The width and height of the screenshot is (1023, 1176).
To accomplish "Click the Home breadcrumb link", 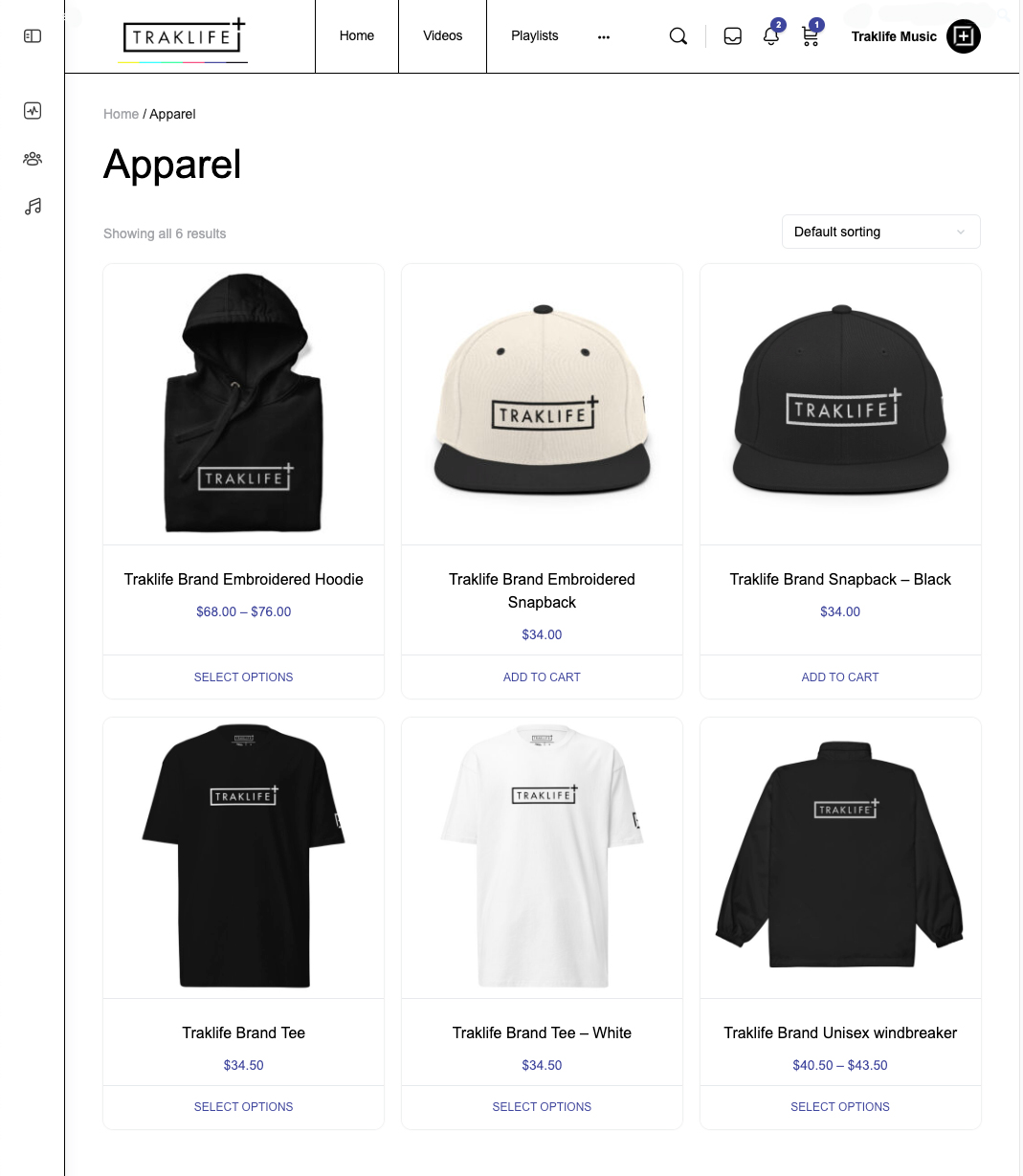I will click(121, 114).
